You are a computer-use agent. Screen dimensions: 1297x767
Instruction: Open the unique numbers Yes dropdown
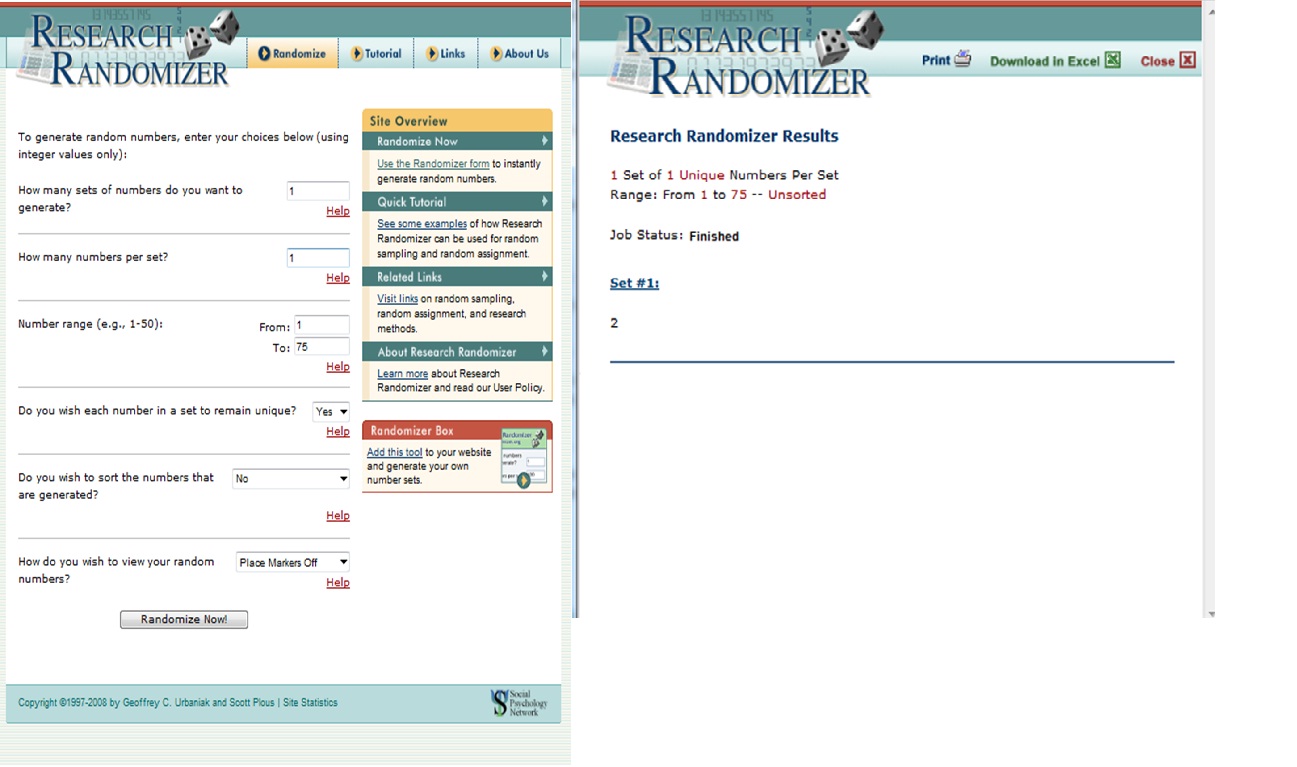click(x=331, y=411)
